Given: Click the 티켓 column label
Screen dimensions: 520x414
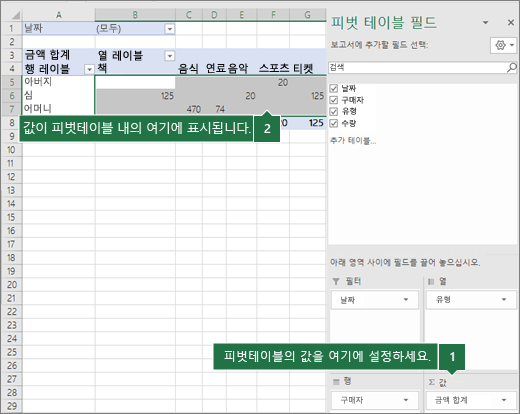Looking at the screenshot, I should click(303, 69).
